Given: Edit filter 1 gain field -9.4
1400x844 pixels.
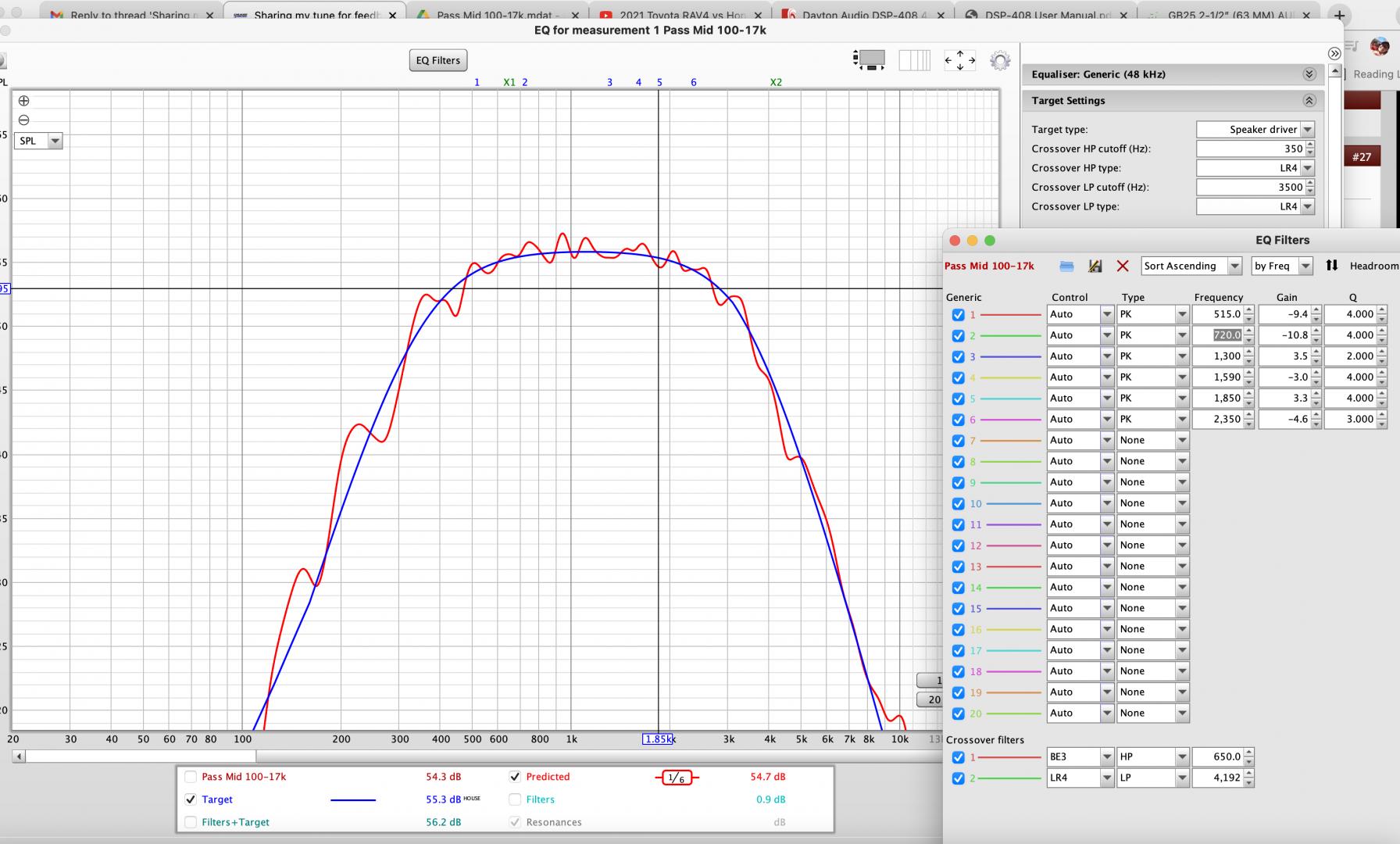Looking at the screenshot, I should click(1285, 314).
